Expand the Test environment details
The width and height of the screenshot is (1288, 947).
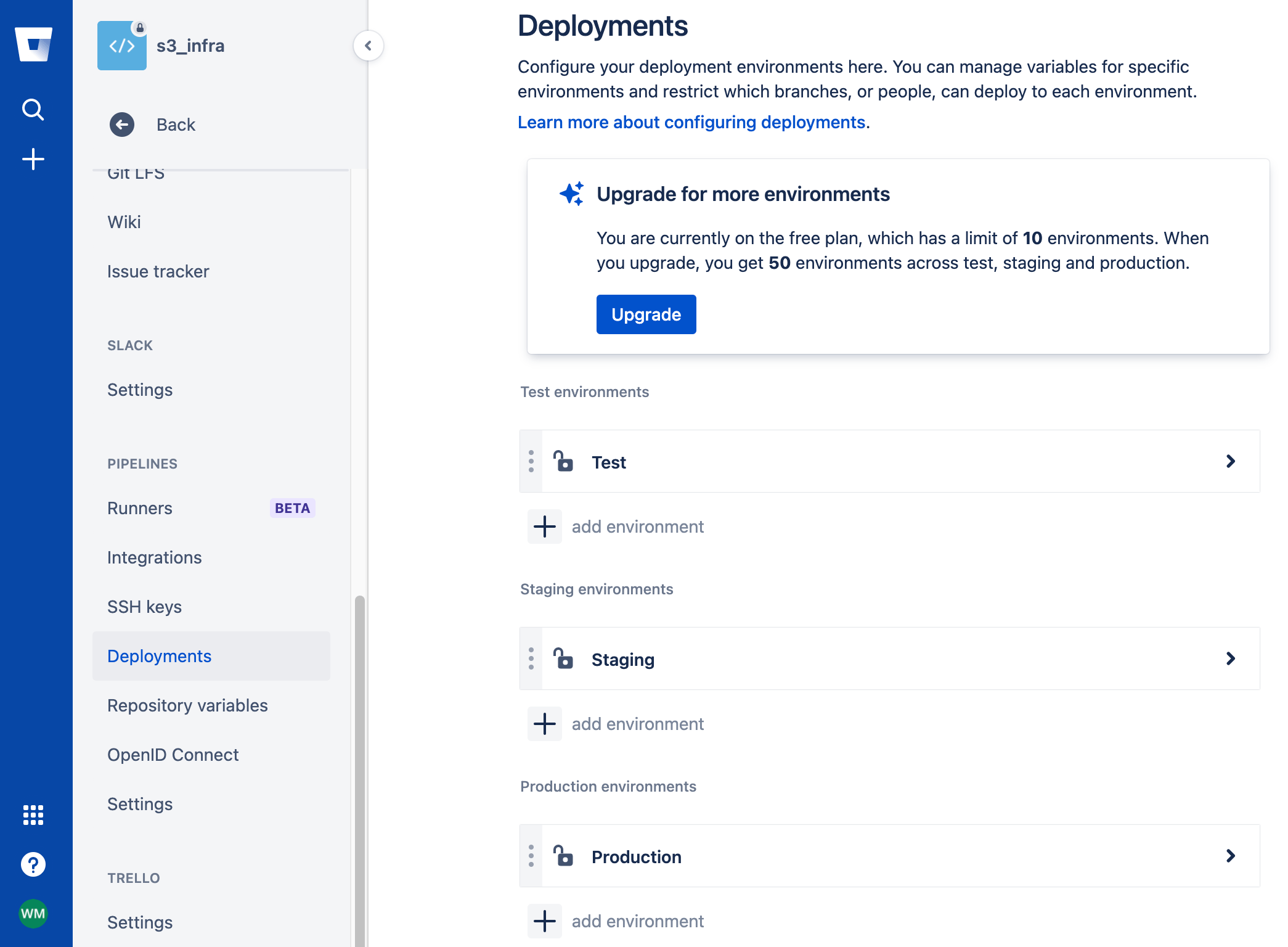click(1232, 461)
